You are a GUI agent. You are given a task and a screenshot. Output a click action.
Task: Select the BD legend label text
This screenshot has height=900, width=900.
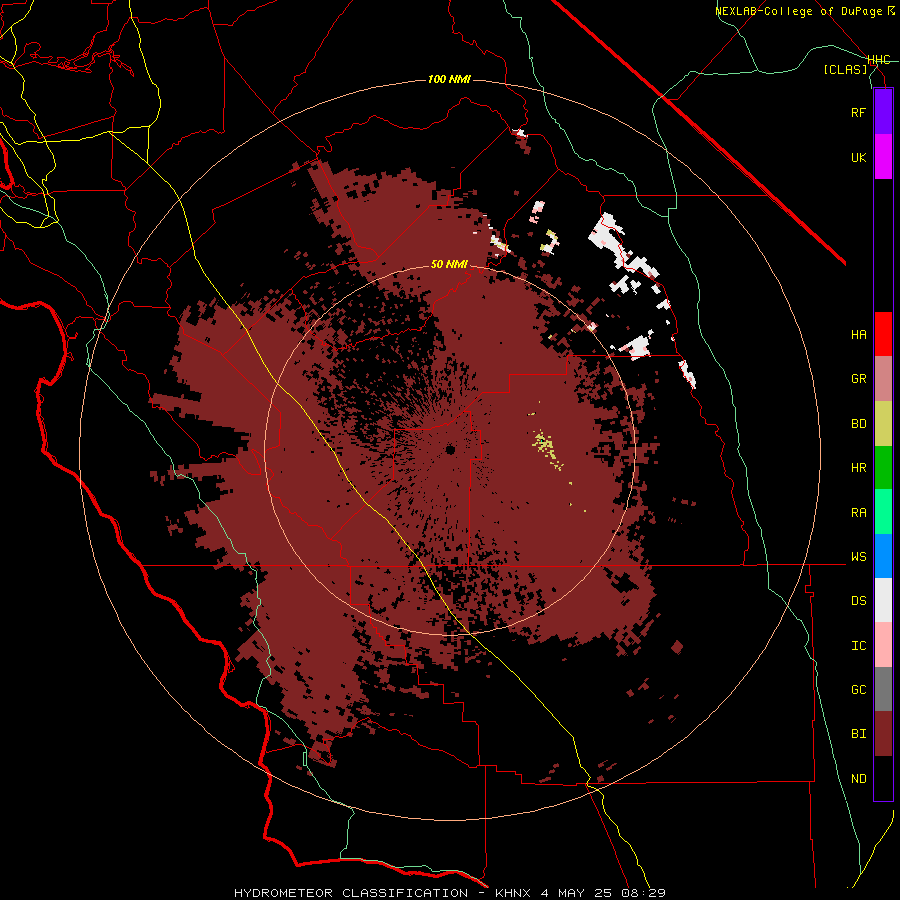coord(858,424)
